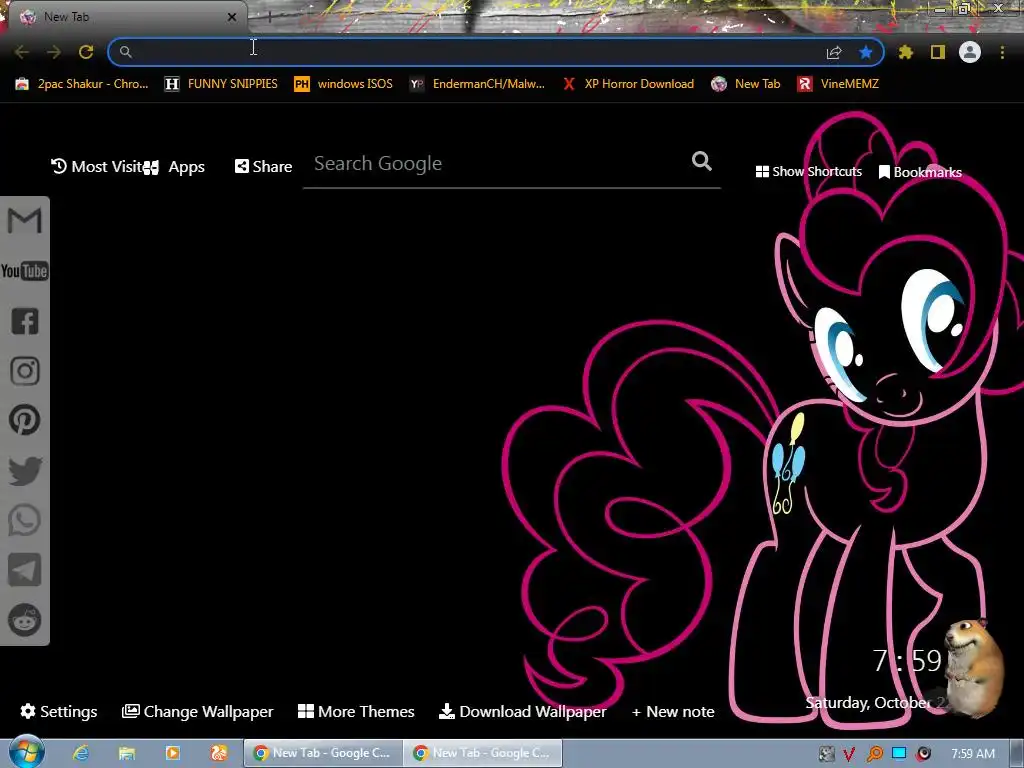Click the share page icon in address bar
Image resolution: width=1024 pixels, height=768 pixels.
834,52
